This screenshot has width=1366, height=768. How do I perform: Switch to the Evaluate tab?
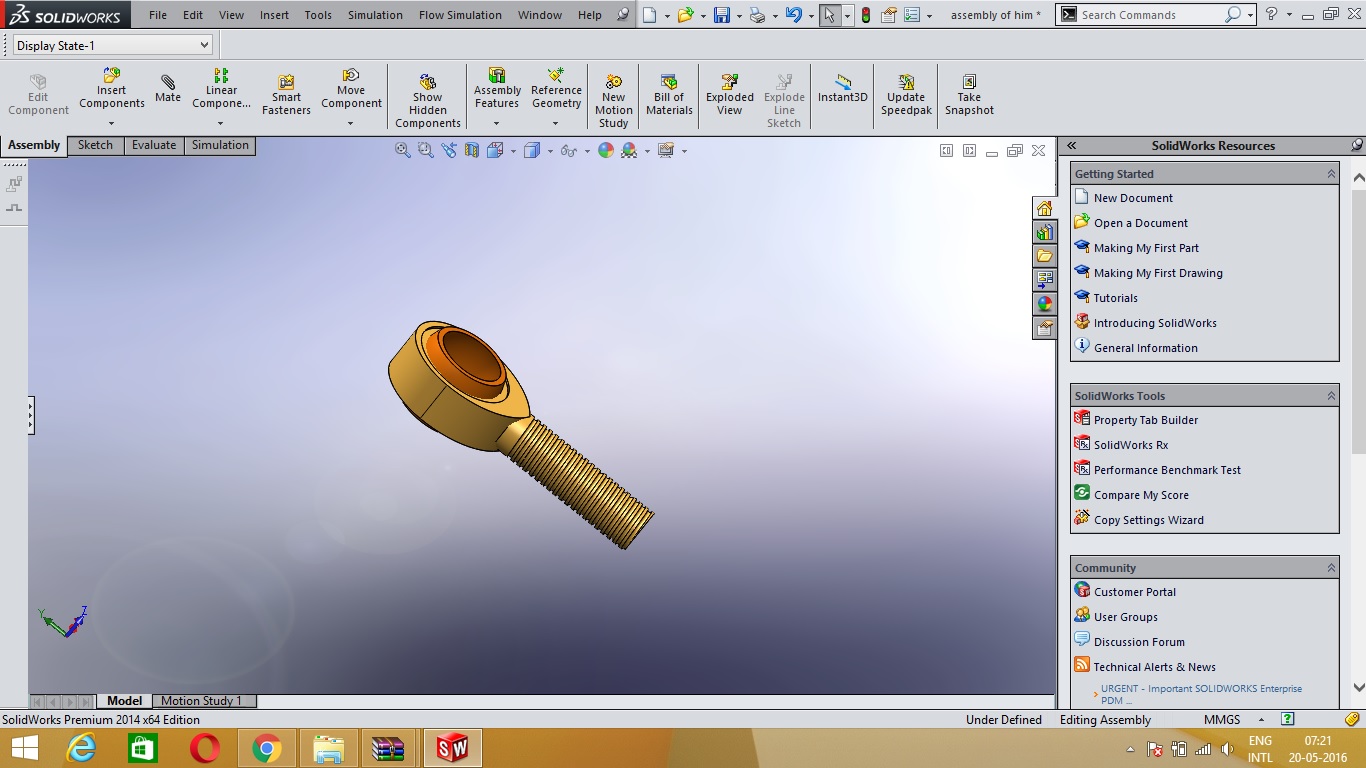point(154,145)
